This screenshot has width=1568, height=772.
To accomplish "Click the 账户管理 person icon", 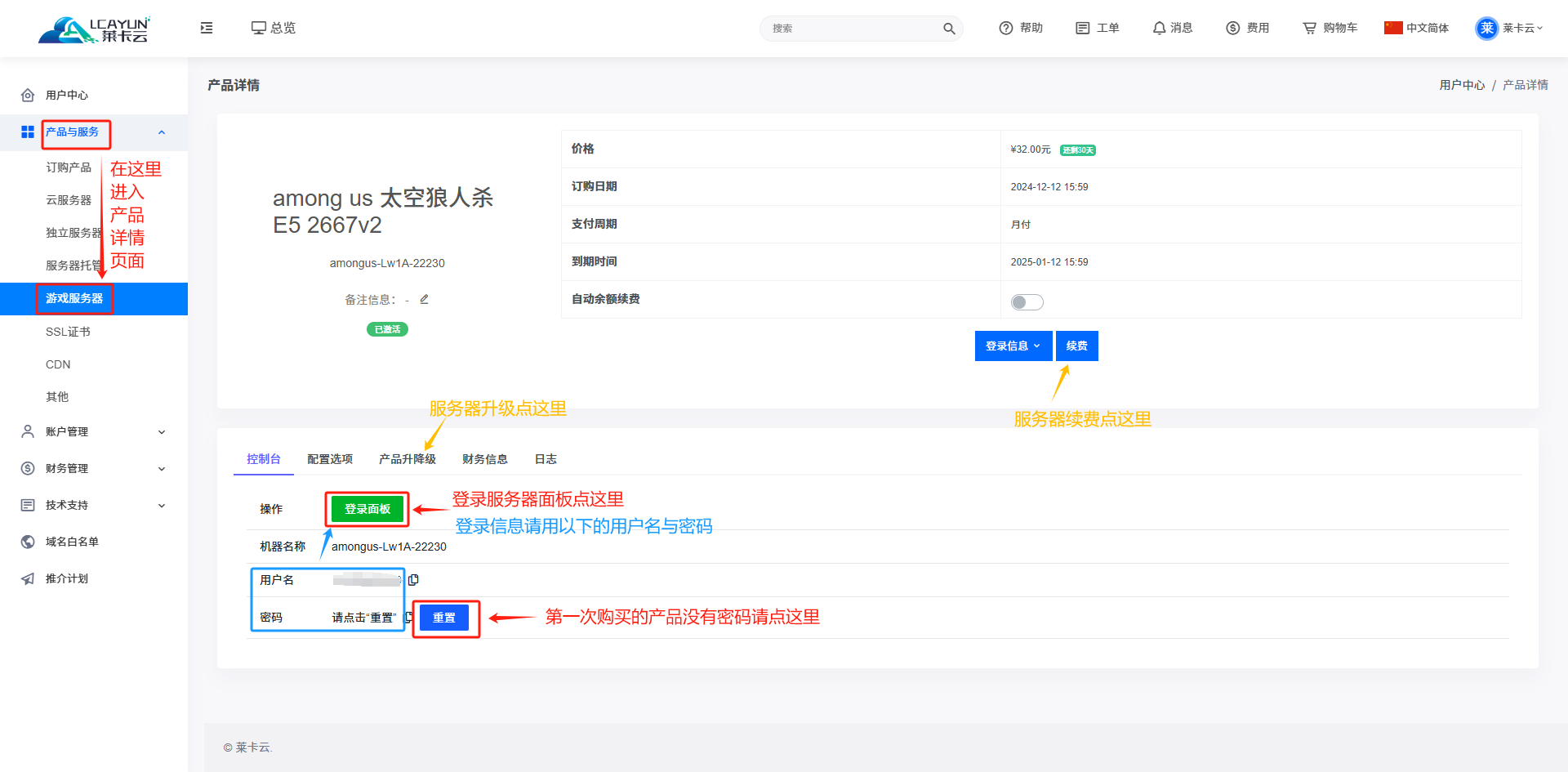I will [28, 431].
